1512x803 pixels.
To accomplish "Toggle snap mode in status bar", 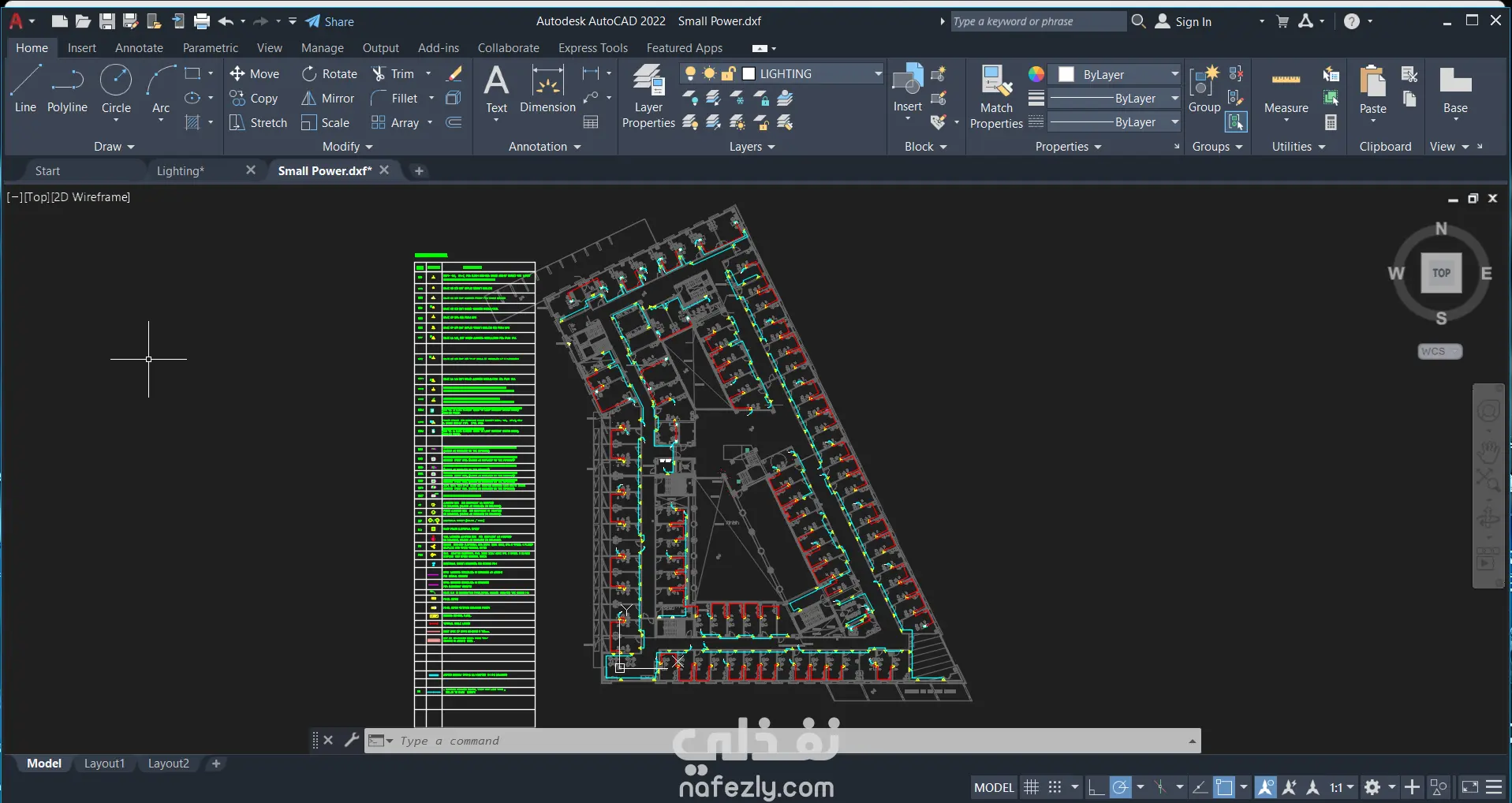I will click(1055, 787).
